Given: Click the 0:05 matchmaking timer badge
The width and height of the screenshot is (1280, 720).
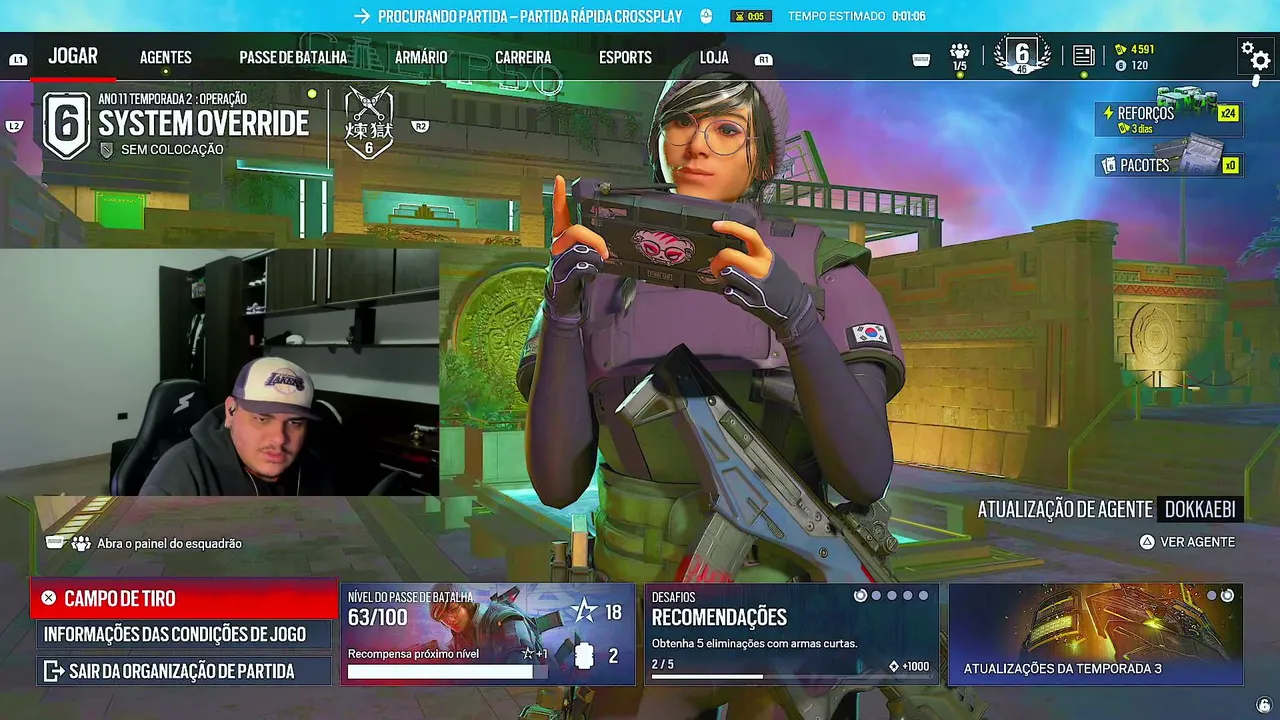Looking at the screenshot, I should 751,16.
